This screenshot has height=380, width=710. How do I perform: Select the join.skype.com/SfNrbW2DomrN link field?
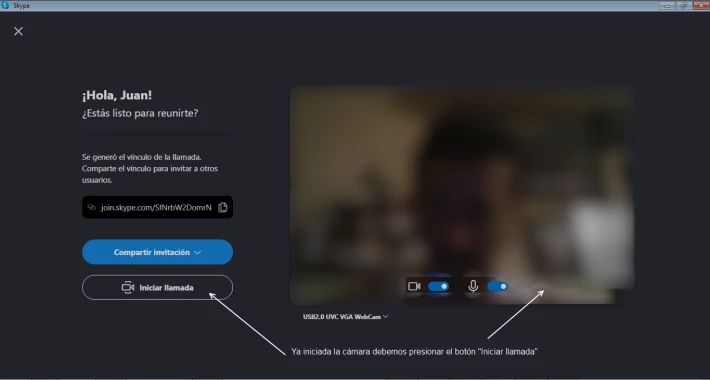click(x=157, y=207)
